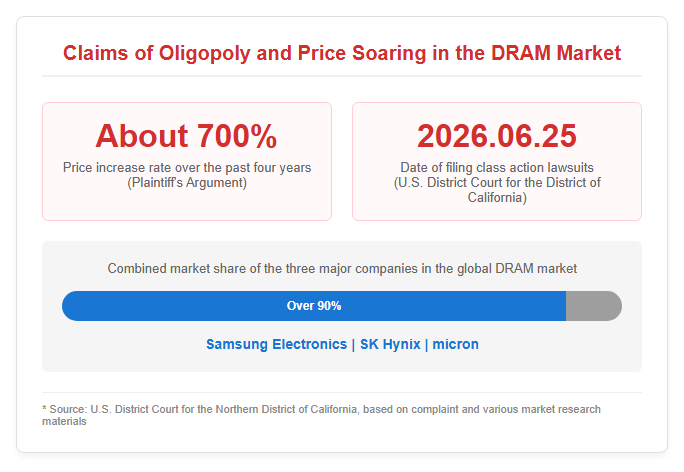Click the horizontal divider below the title
Viewport: 684px width, 472px height.
pos(342,76)
